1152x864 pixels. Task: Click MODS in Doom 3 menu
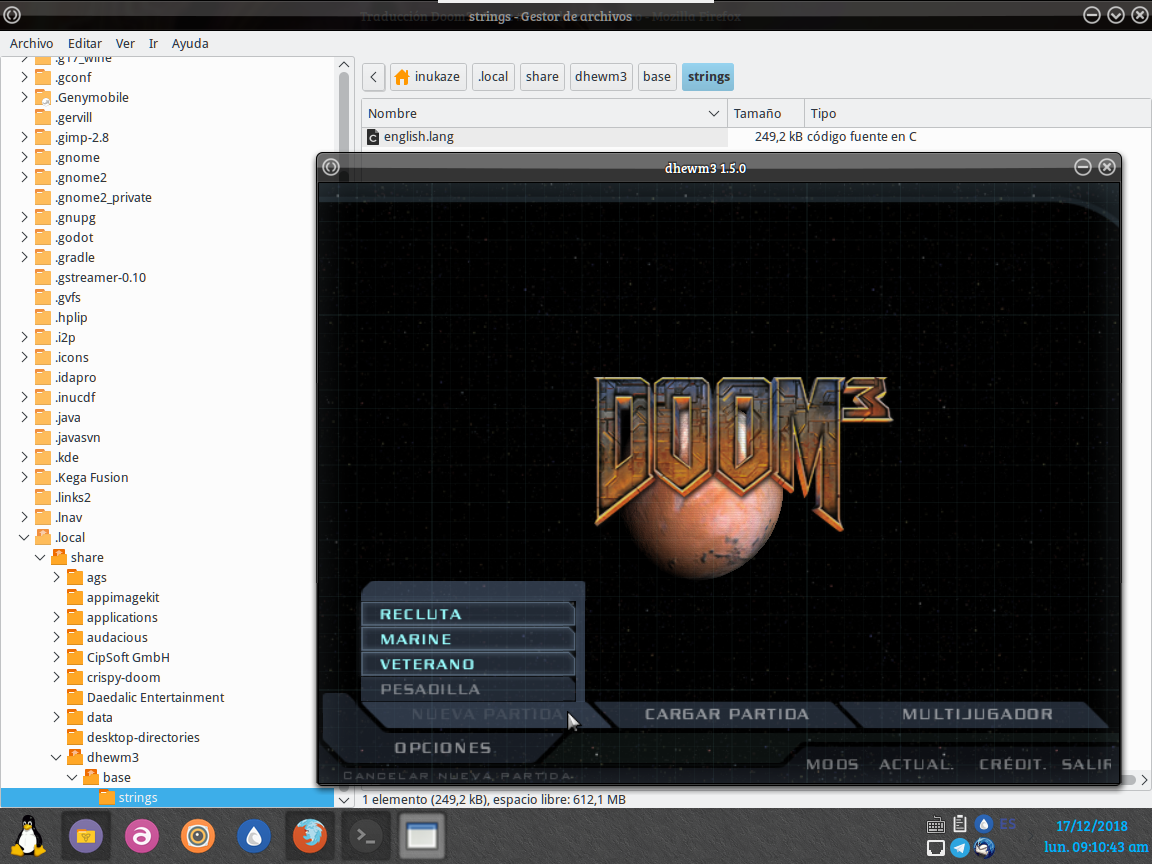[832, 765]
